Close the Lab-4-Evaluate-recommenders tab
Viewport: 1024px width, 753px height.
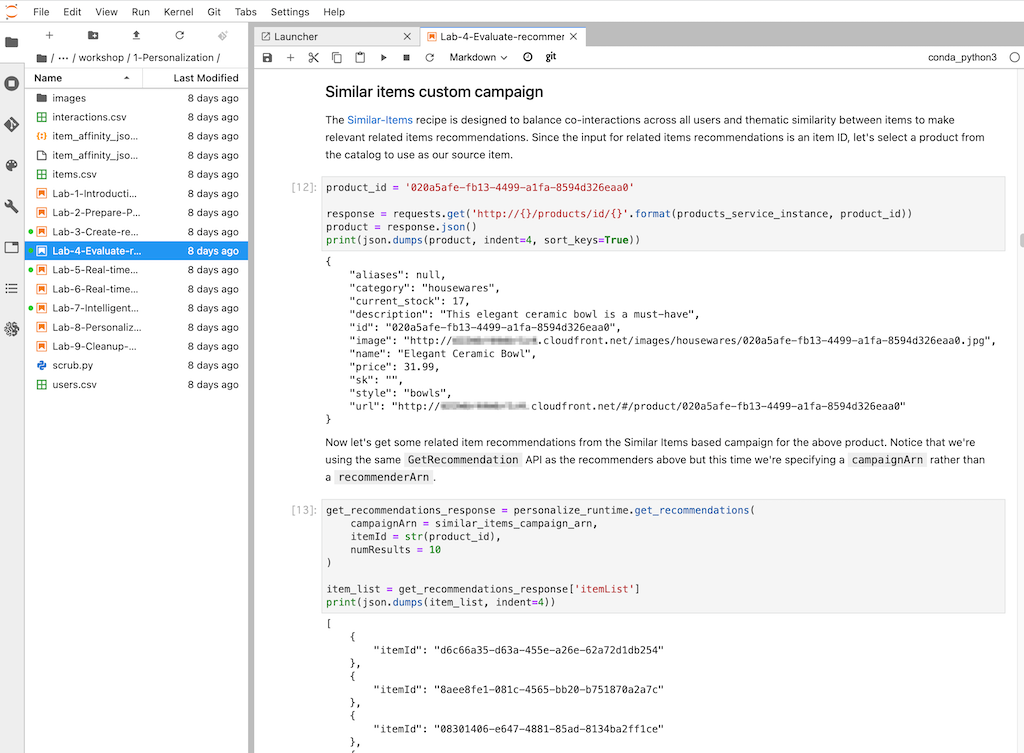coord(574,37)
